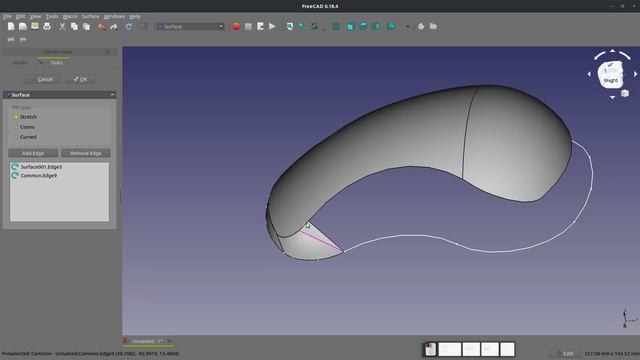Click the Save document toolbar icon
Viewport: 640px width, 360px height.
point(35,27)
